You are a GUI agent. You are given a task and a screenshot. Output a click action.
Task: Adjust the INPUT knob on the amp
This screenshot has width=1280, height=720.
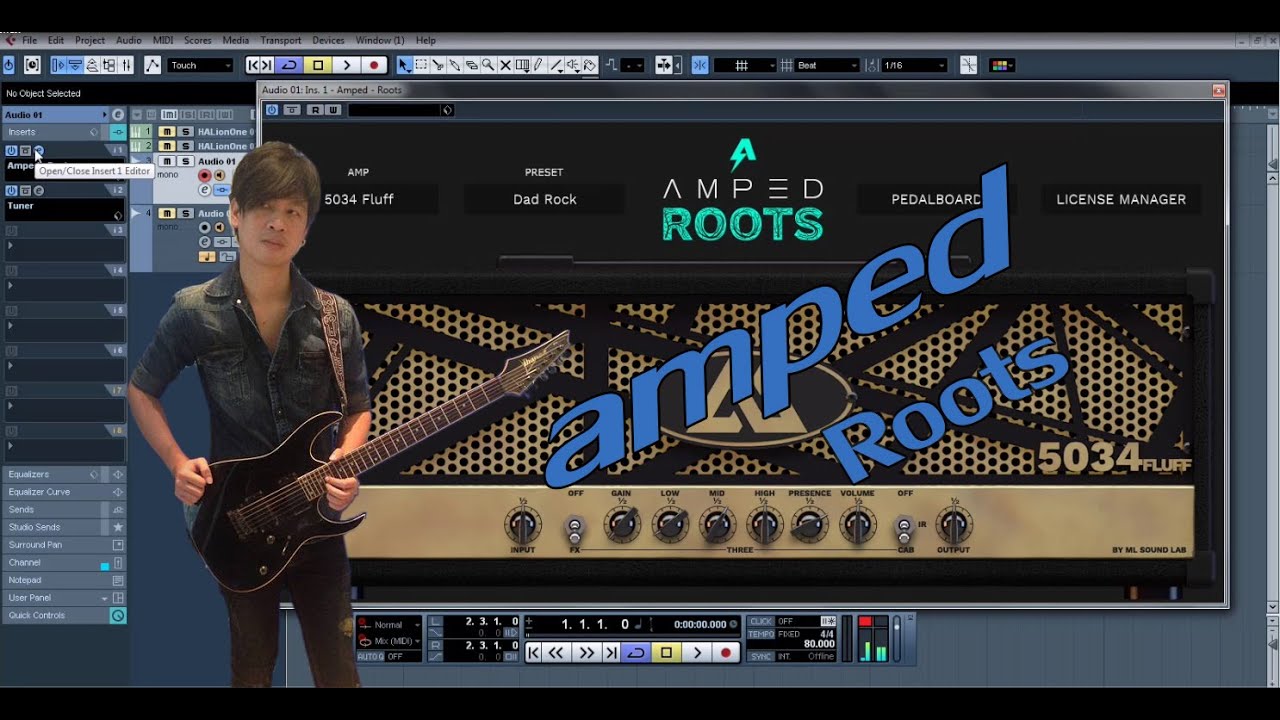pos(522,525)
